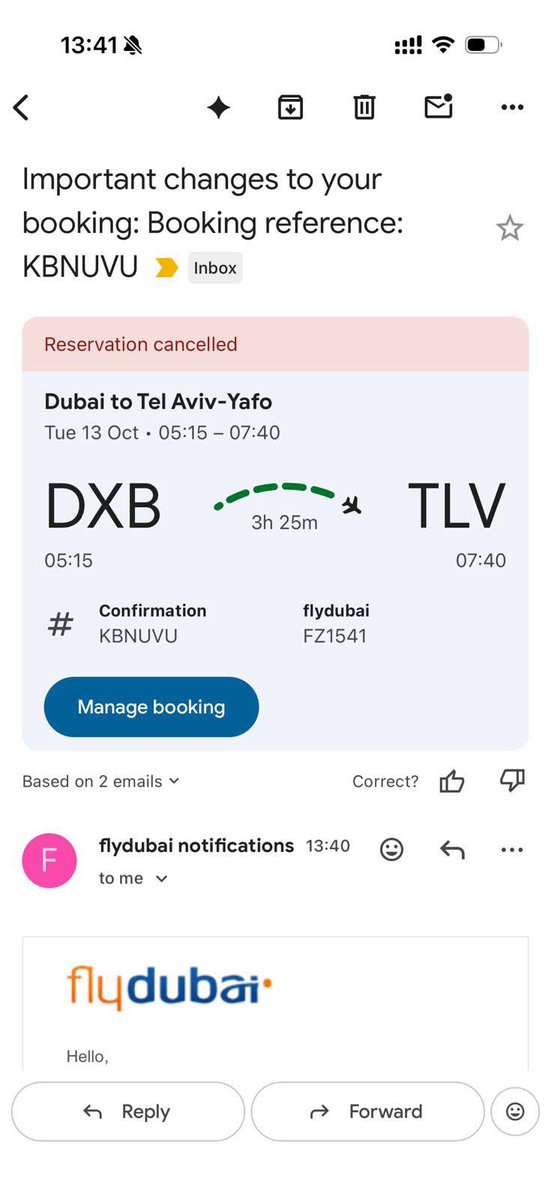Click the bottom Forward button
Viewport: 551px width, 1199px height.
coord(368,1111)
